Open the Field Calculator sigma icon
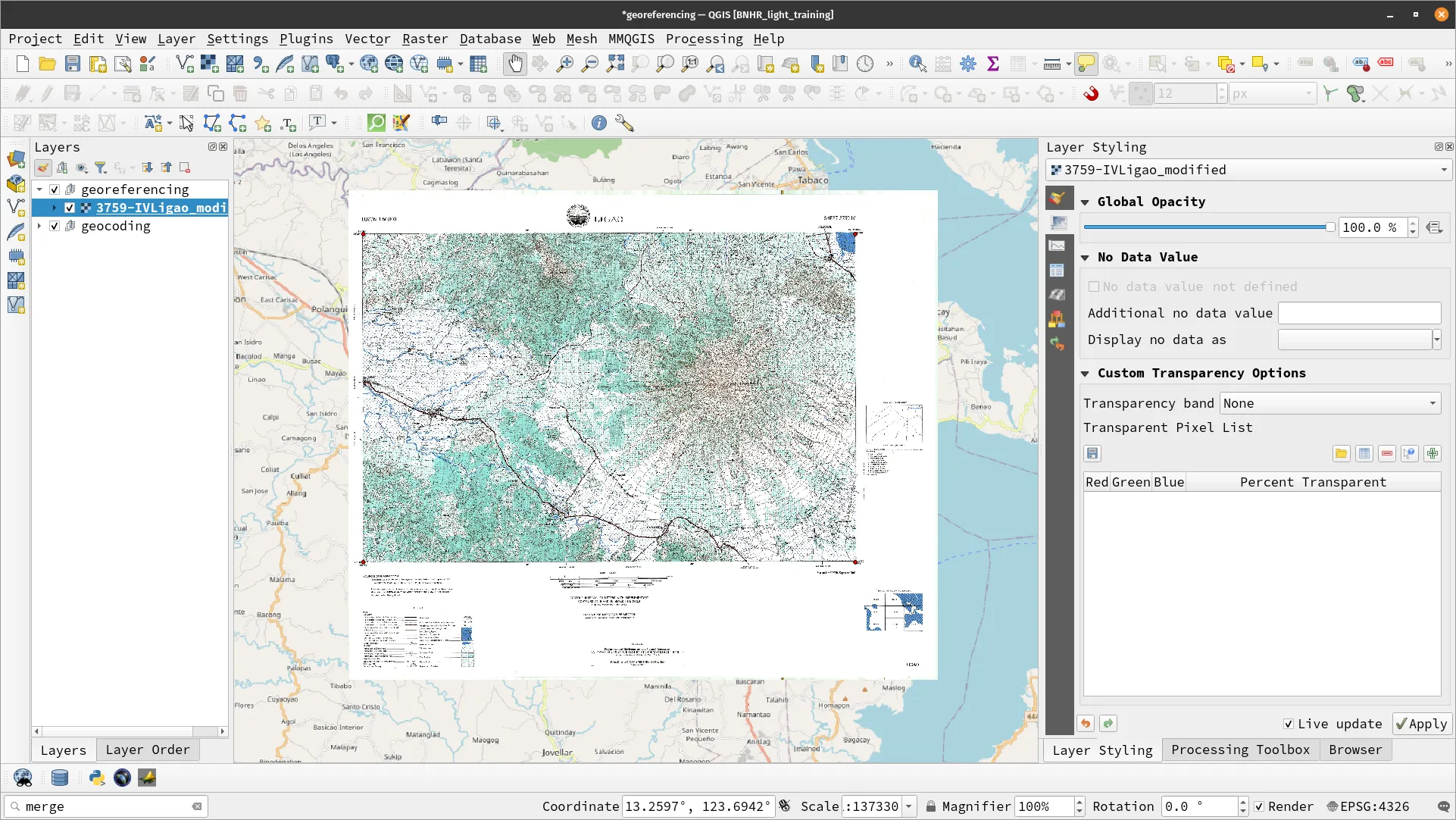 (992, 64)
